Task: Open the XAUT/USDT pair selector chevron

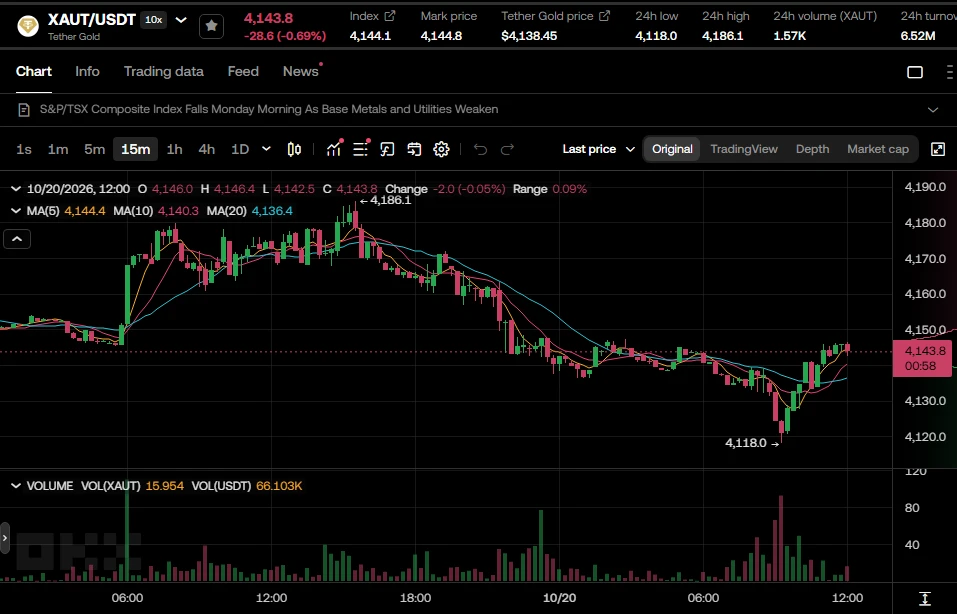Action: coord(181,20)
